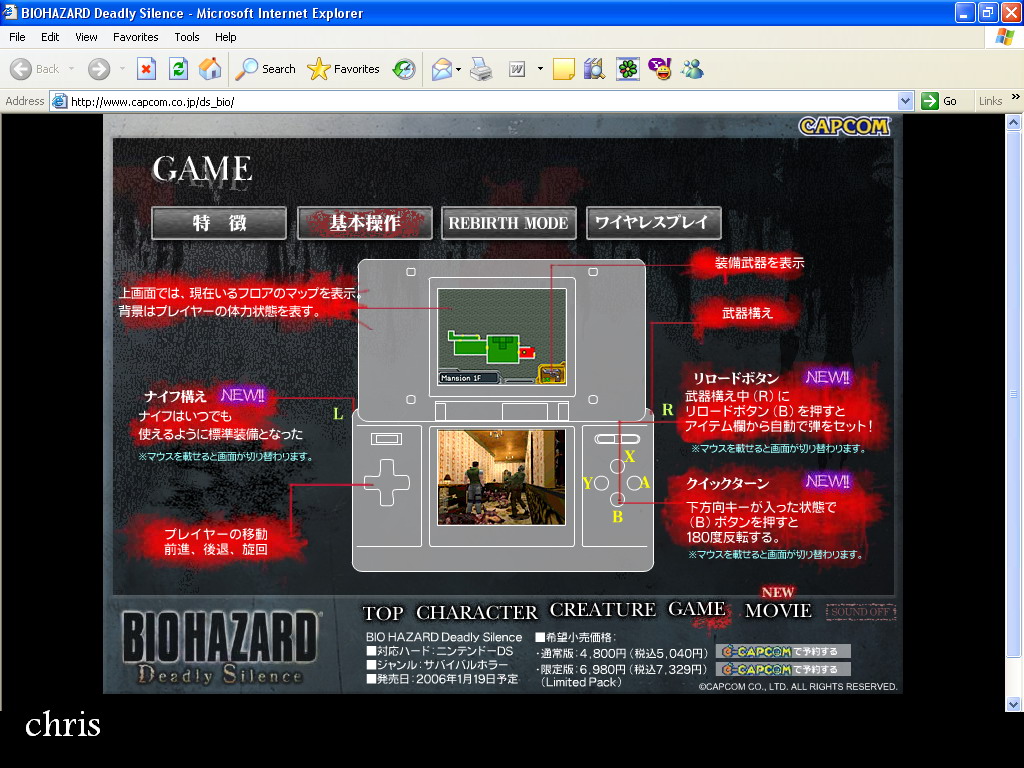
Task: Toggle the SOUND OFF control
Action: point(862,612)
